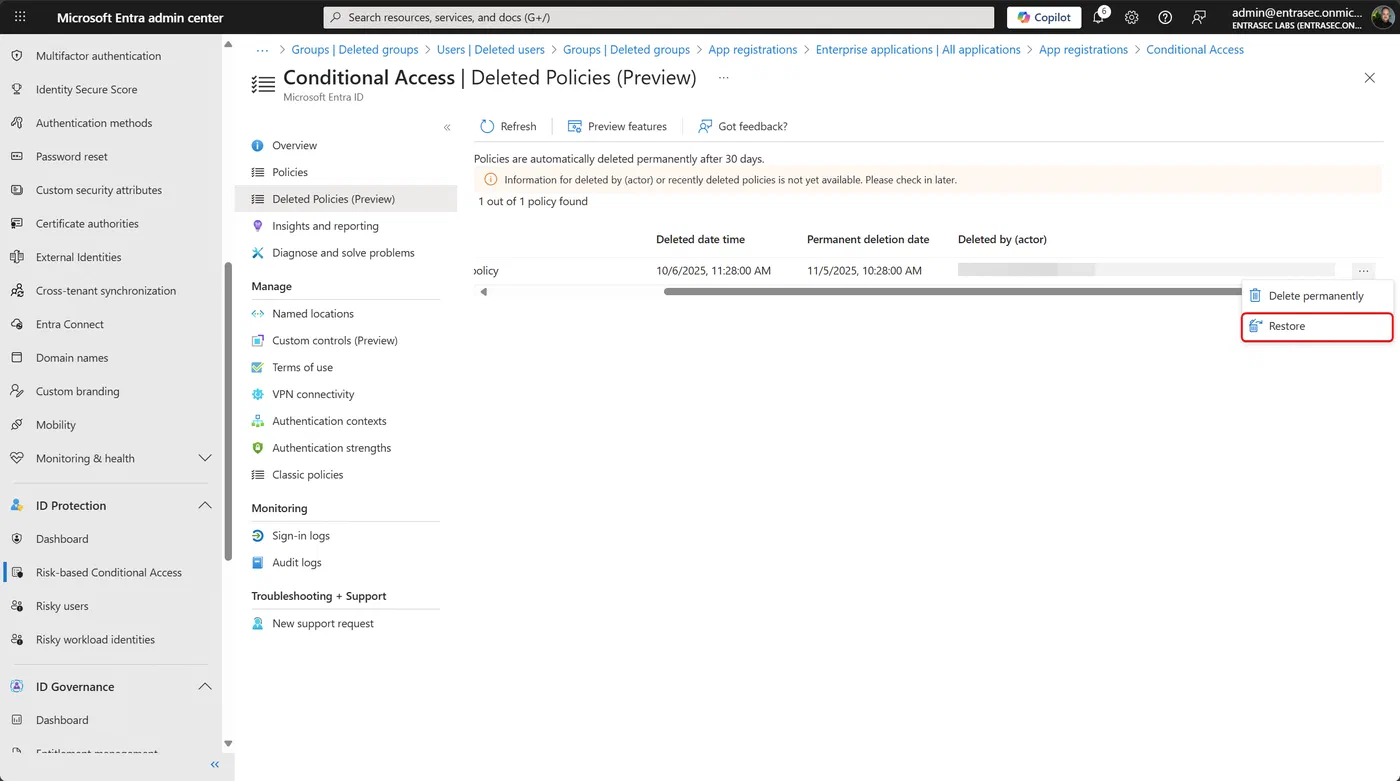Choose Delete permanently from the context menu
The height and width of the screenshot is (781, 1400).
(x=1316, y=296)
